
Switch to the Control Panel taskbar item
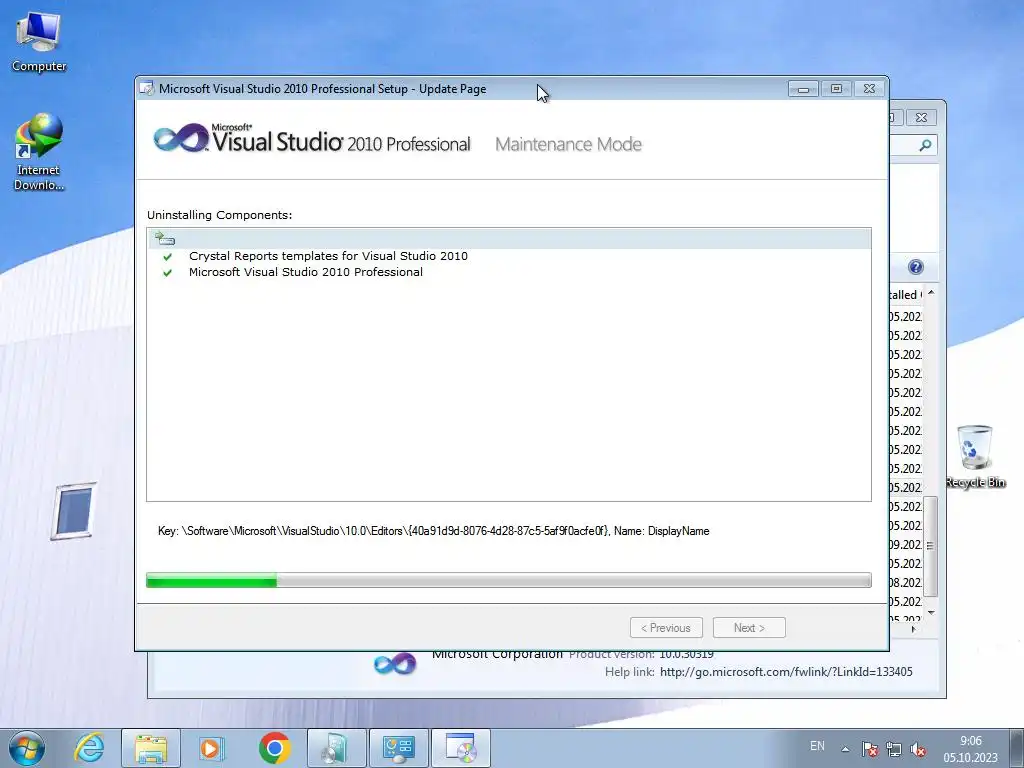398,748
